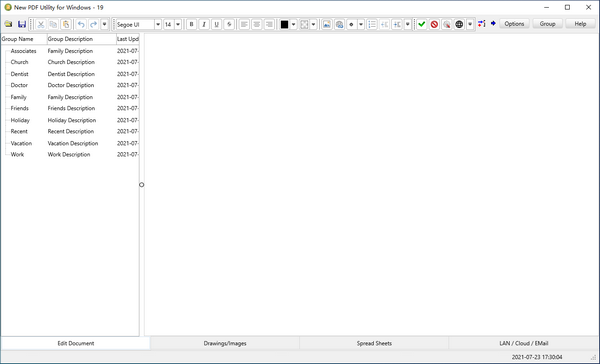Click the insert image icon
The height and width of the screenshot is (364, 600).
coord(327,24)
